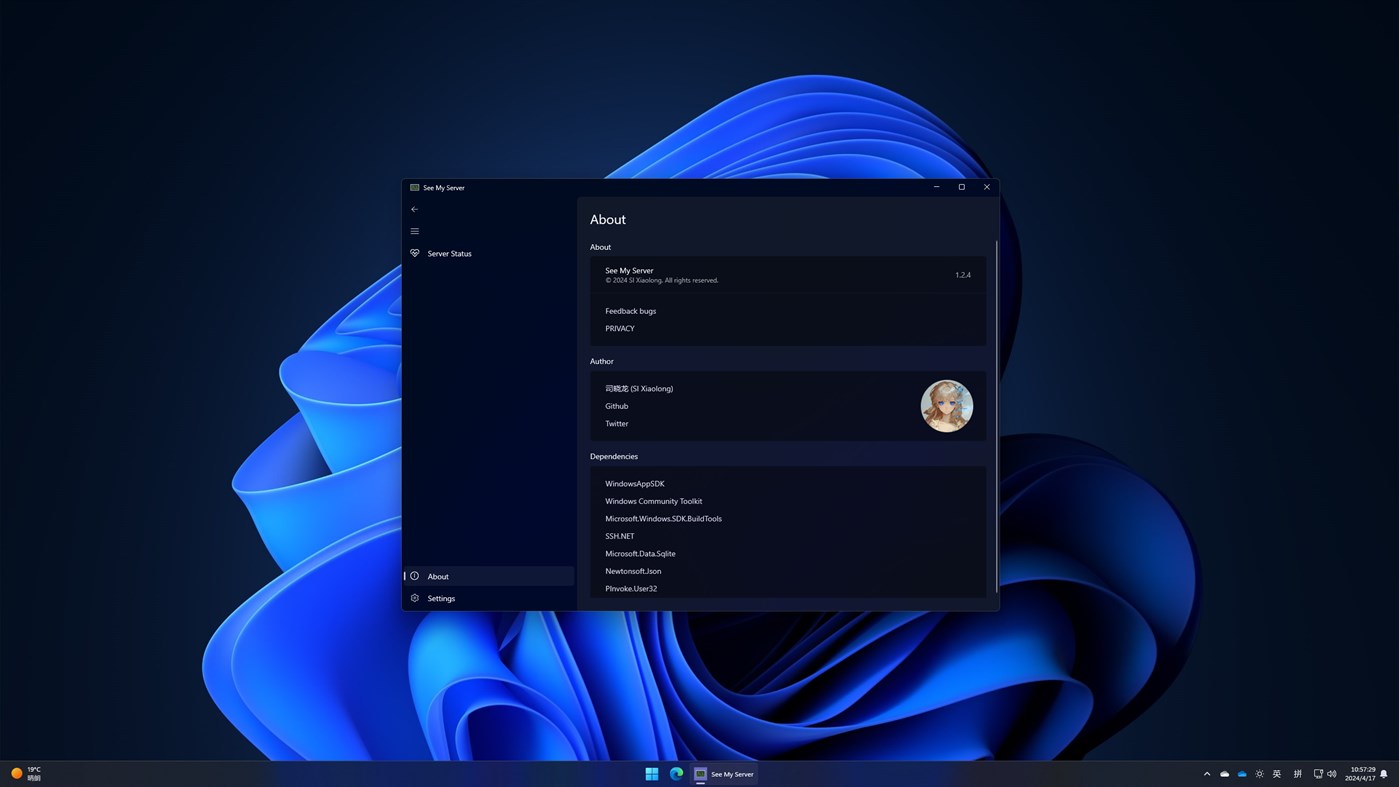Open the notifications bell in the system tray

coord(1384,773)
